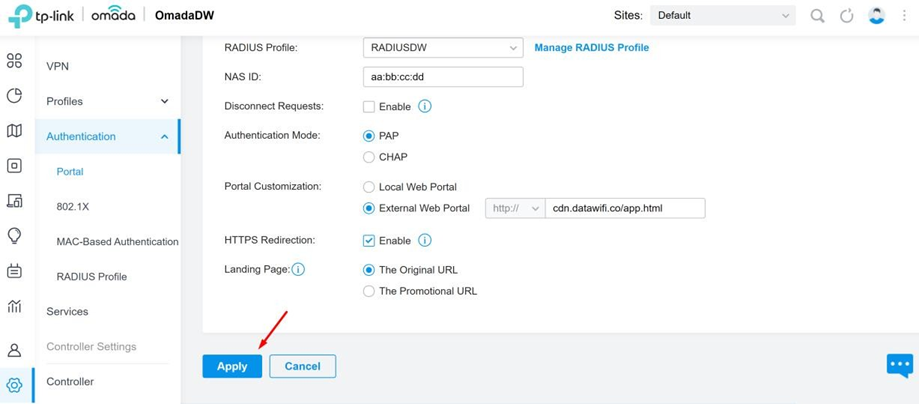
Task: Click the refresh icon in header
Action: (x=846, y=16)
